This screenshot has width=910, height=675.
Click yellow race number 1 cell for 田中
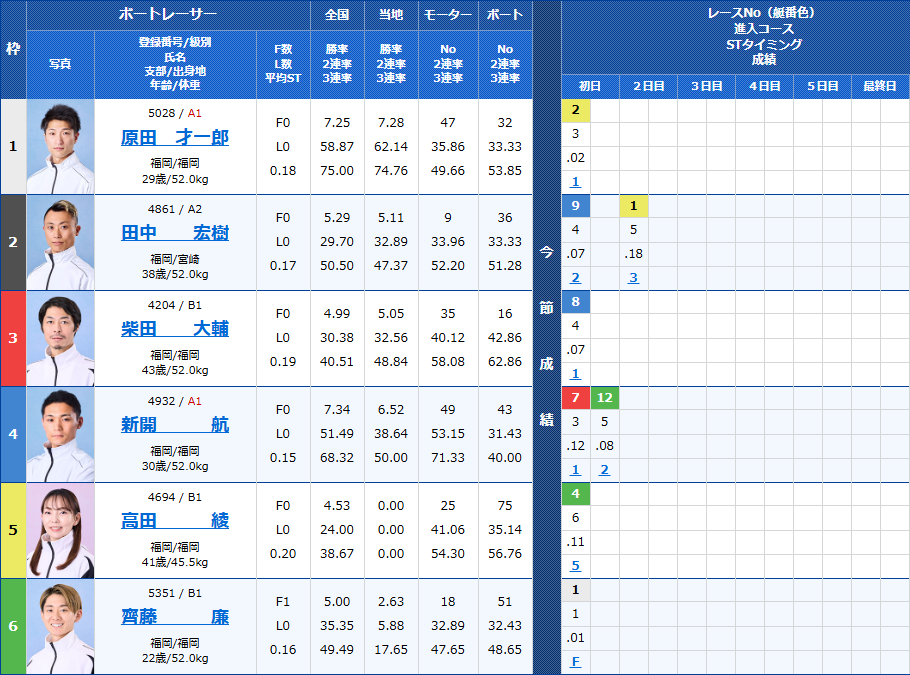coord(634,206)
